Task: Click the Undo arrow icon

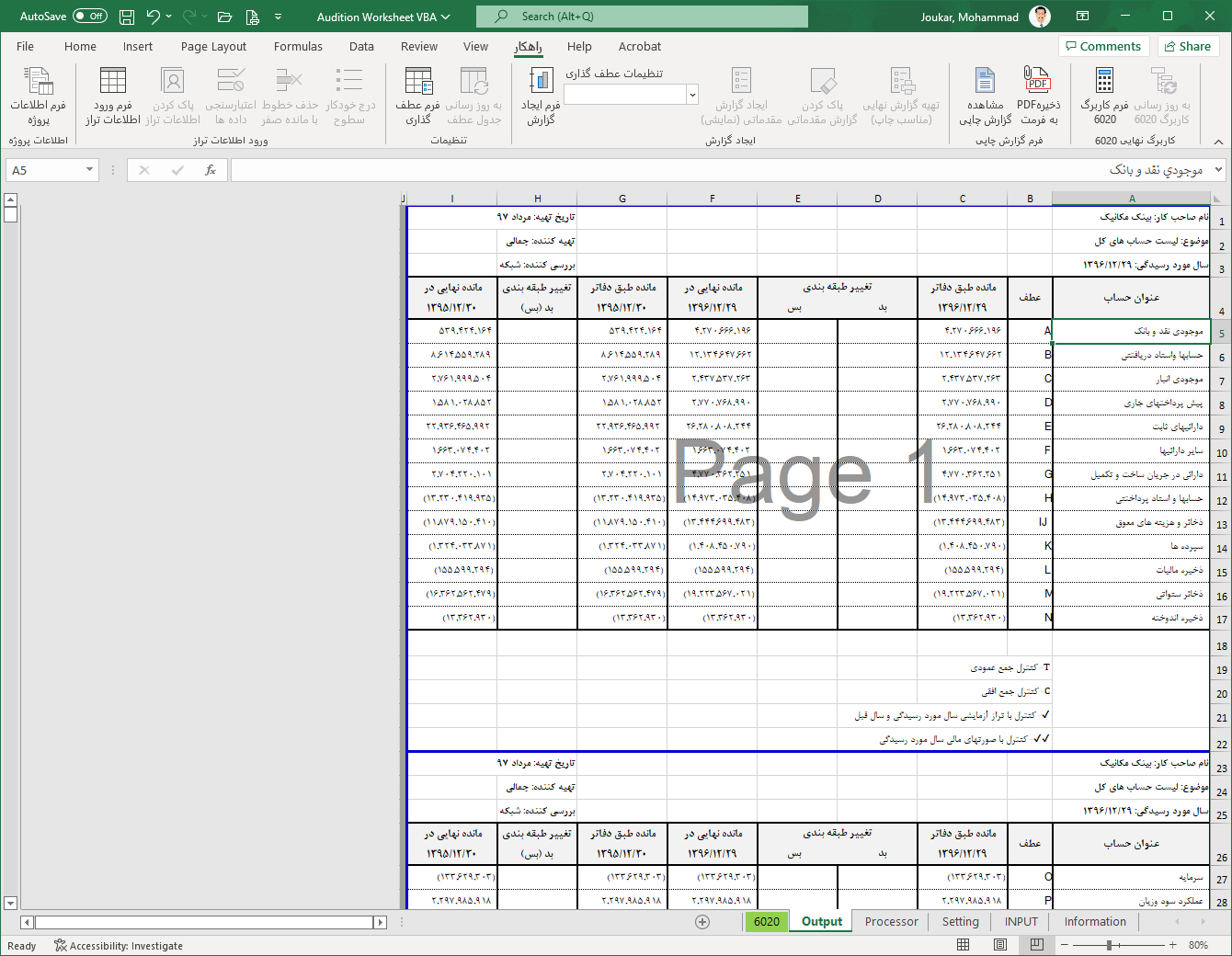Action: 153,17
